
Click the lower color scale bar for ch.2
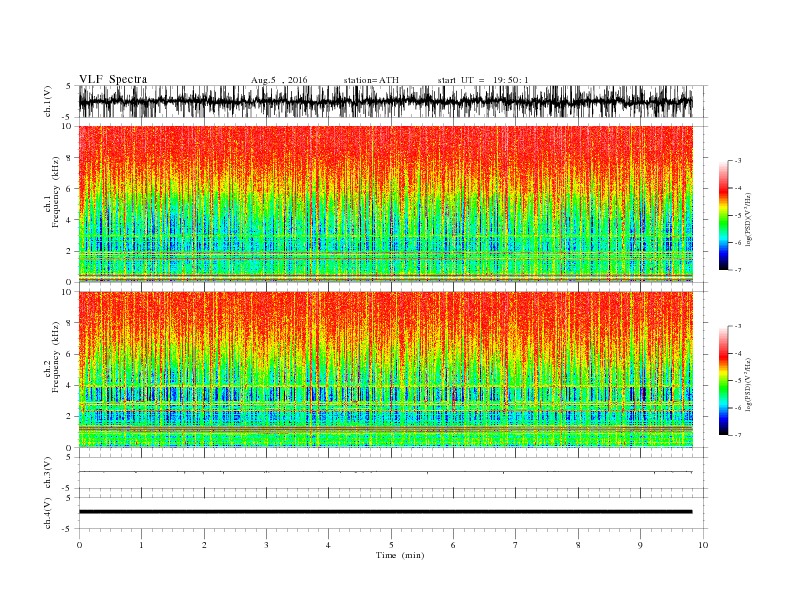[723, 380]
